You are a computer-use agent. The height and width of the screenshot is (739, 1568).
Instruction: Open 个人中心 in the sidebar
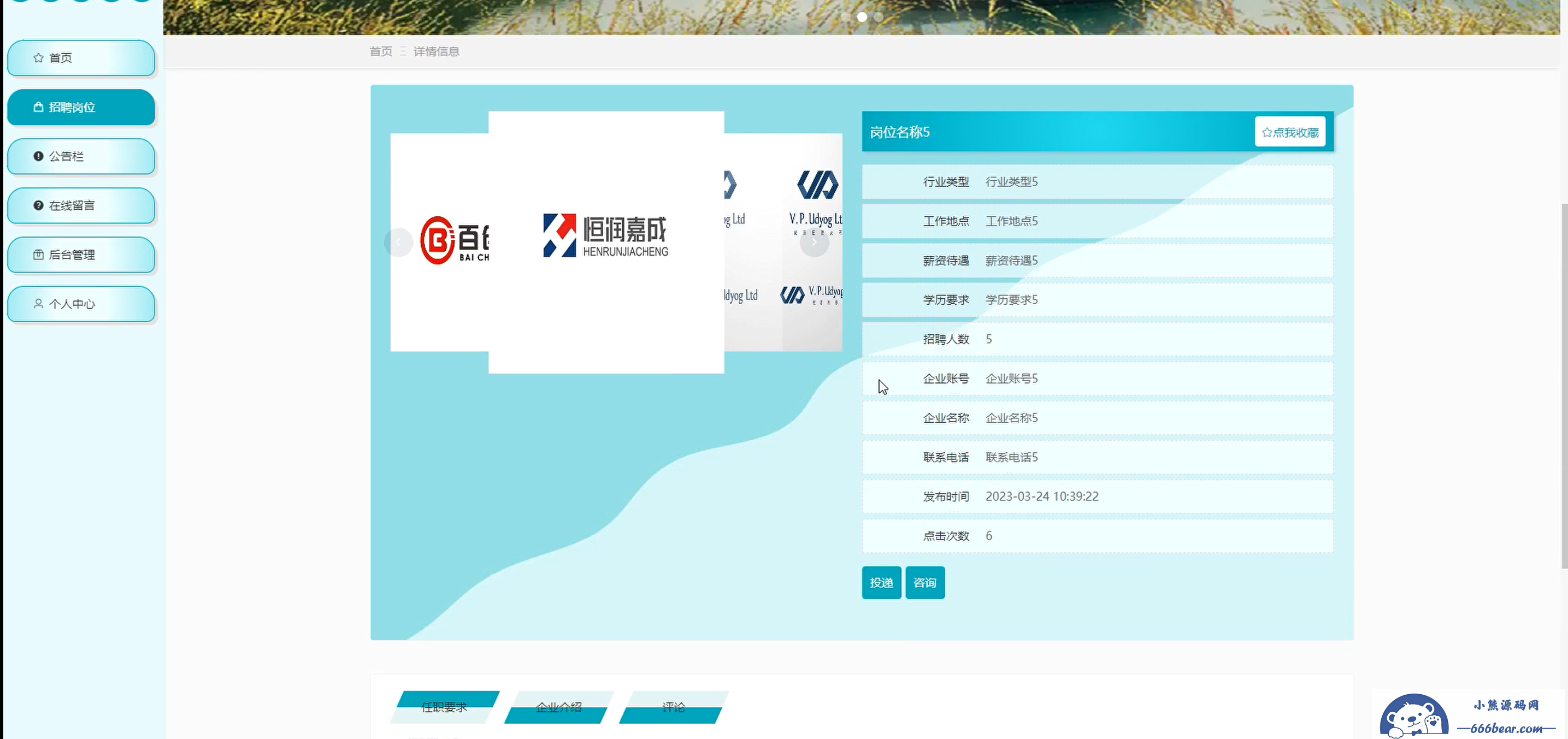pyautogui.click(x=81, y=304)
